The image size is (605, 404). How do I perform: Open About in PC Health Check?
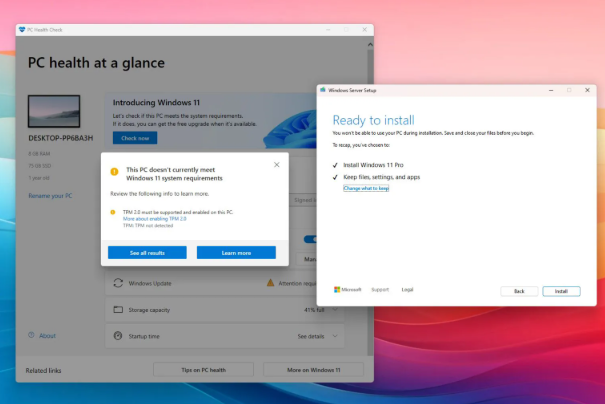[x=47, y=336]
